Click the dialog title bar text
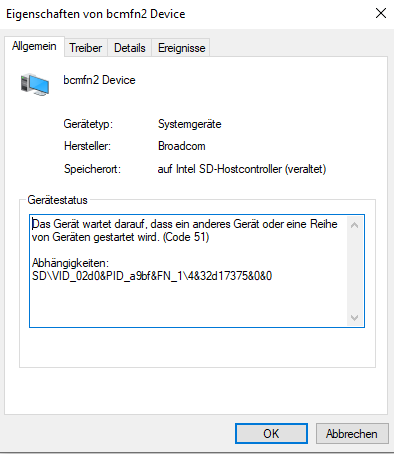Screen dimensions: 394x454 coord(96,14)
